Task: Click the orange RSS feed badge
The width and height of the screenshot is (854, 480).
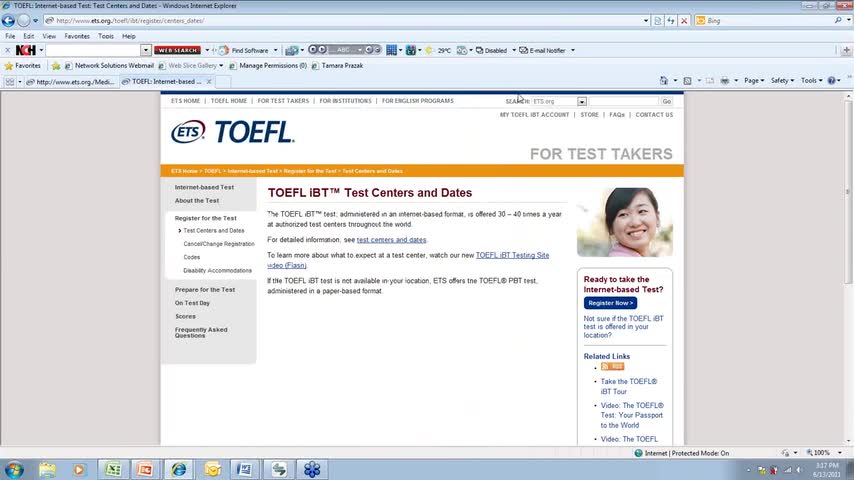Action: pyautogui.click(x=612, y=367)
